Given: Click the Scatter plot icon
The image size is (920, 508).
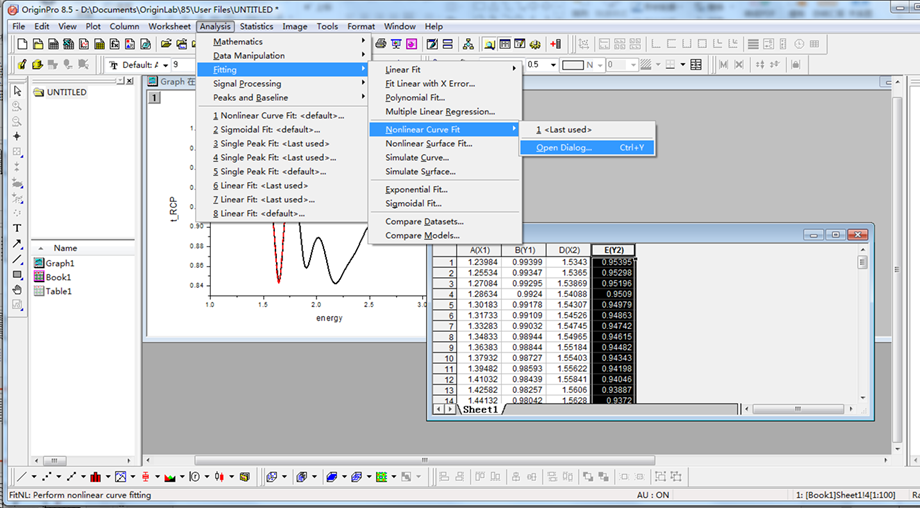Looking at the screenshot, I should point(46,477).
